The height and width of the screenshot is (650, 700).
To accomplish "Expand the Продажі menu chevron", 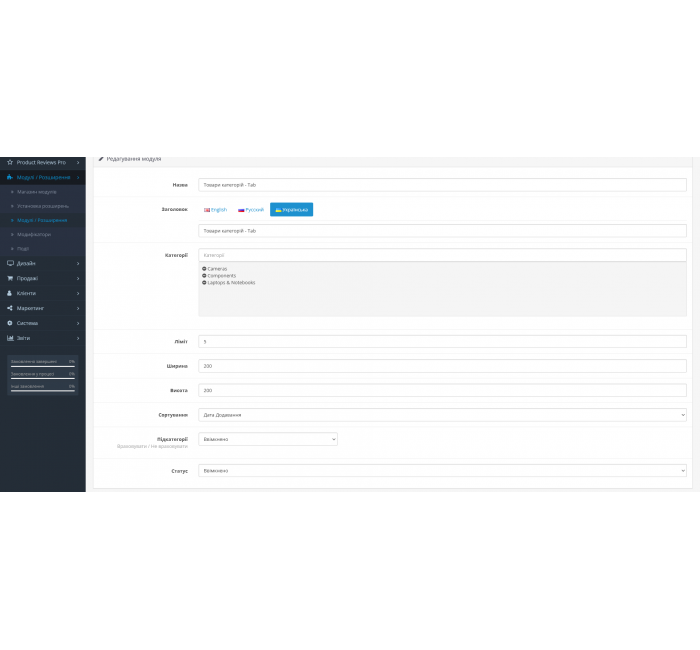I will point(78,278).
